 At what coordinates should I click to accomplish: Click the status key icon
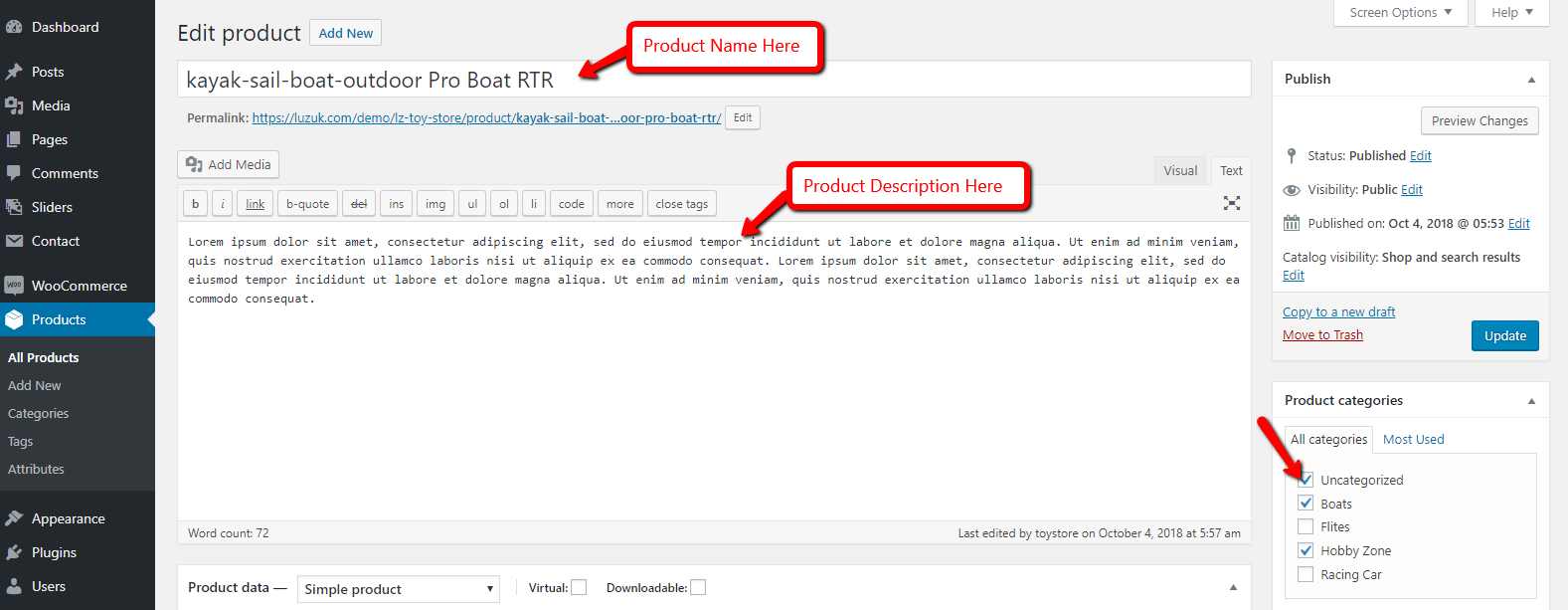1292,155
